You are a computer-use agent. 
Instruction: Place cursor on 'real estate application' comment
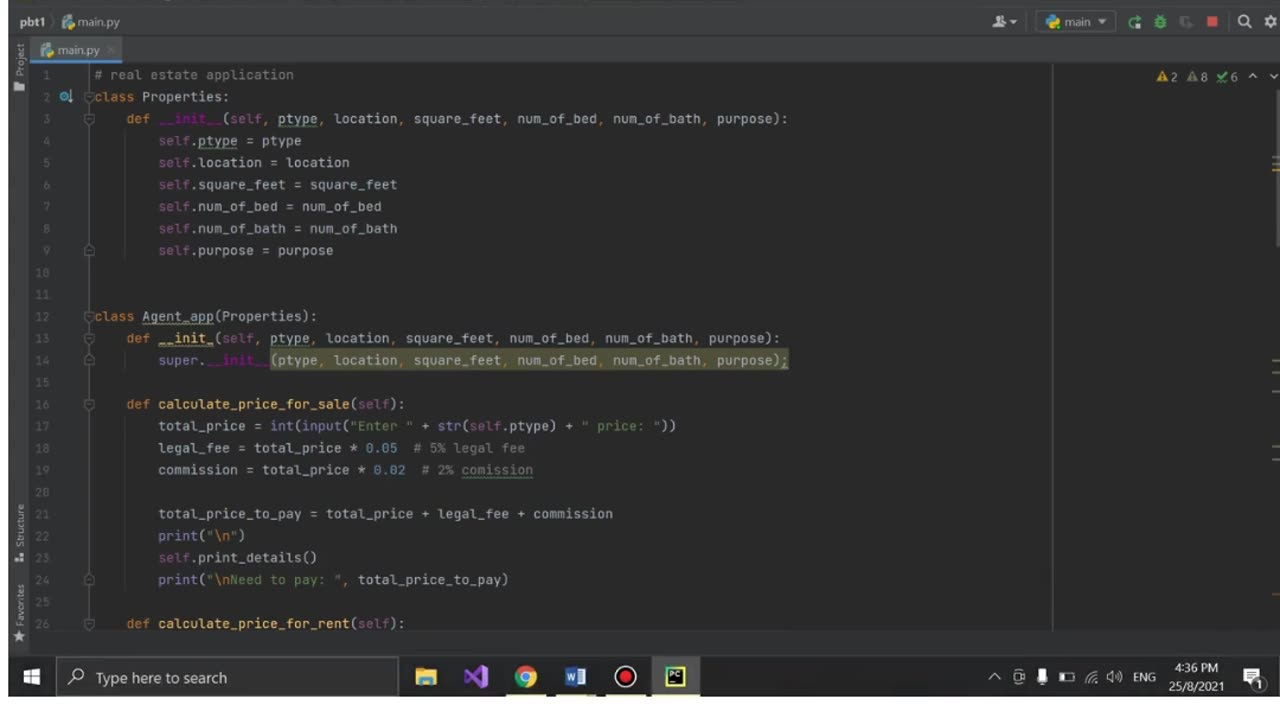[201, 75]
